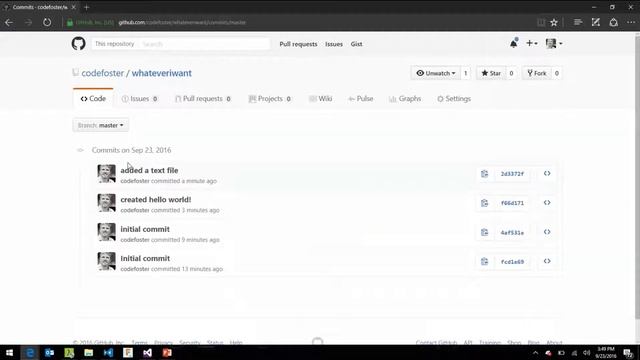640x360 pixels.
Task: Open File Explorer from the taskbar
Action: pos(89,353)
